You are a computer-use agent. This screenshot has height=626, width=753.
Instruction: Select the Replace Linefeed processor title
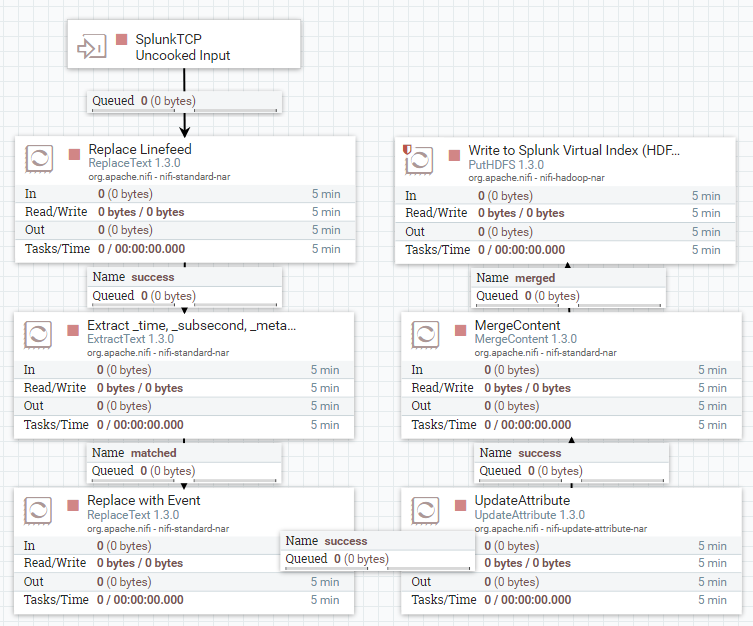click(140, 149)
